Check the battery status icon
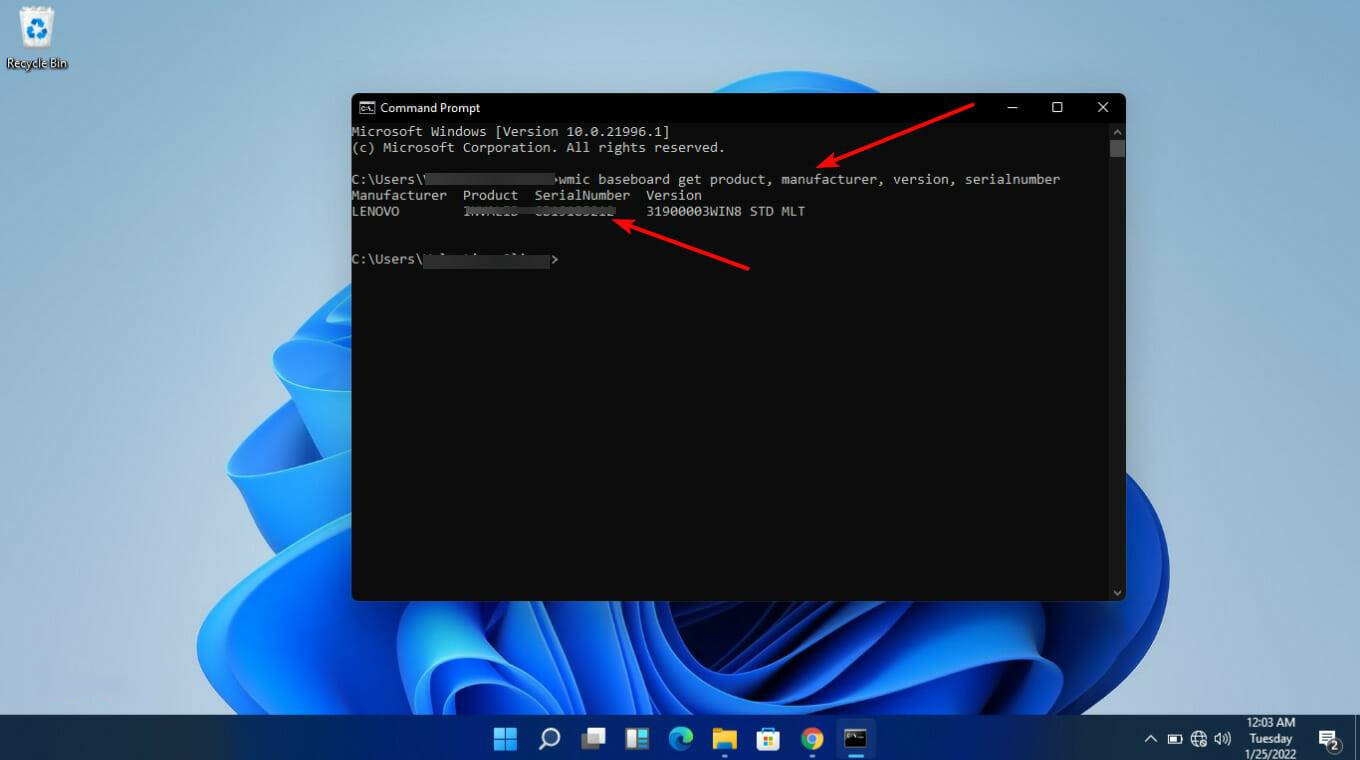The width and height of the screenshot is (1360, 760). (x=1175, y=738)
